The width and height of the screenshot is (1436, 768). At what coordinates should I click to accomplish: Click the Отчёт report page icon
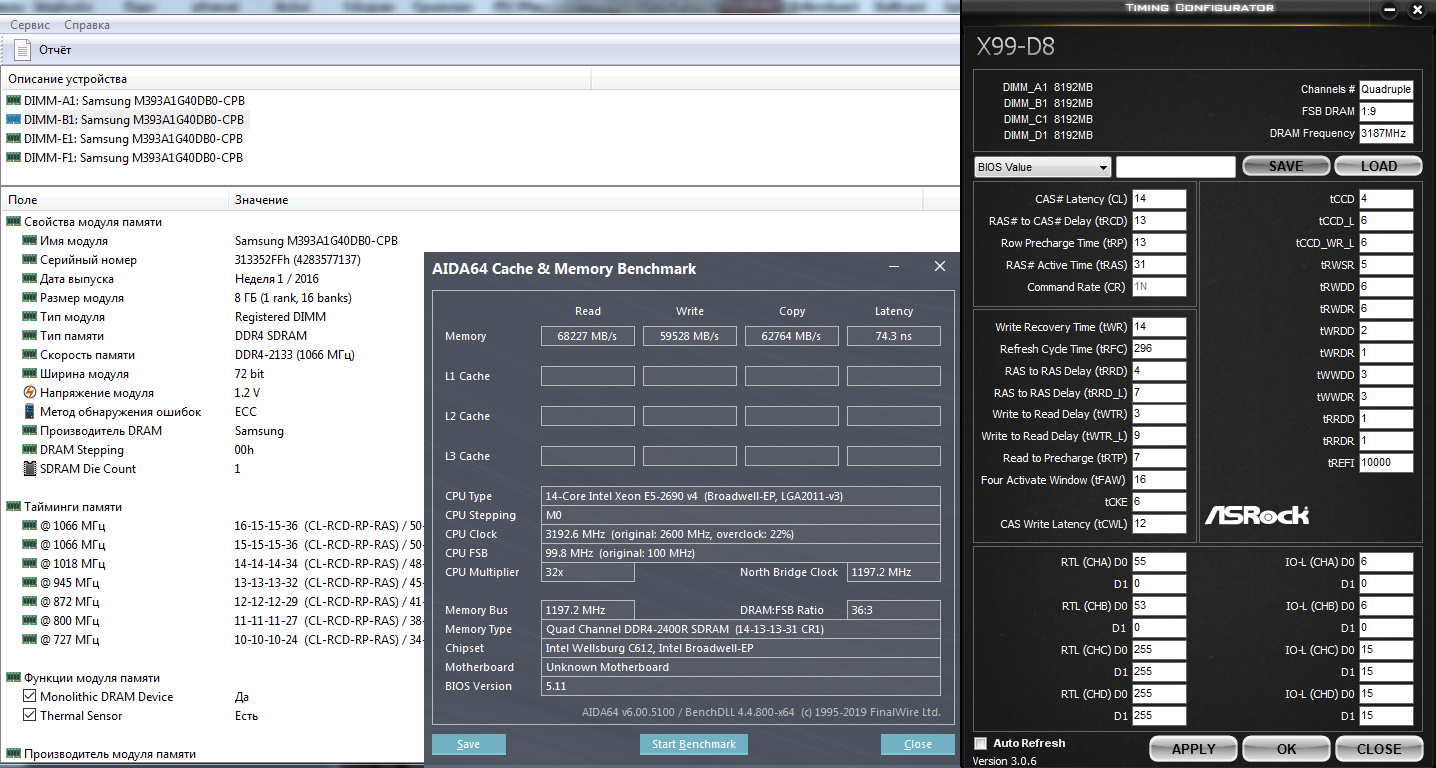(22, 49)
